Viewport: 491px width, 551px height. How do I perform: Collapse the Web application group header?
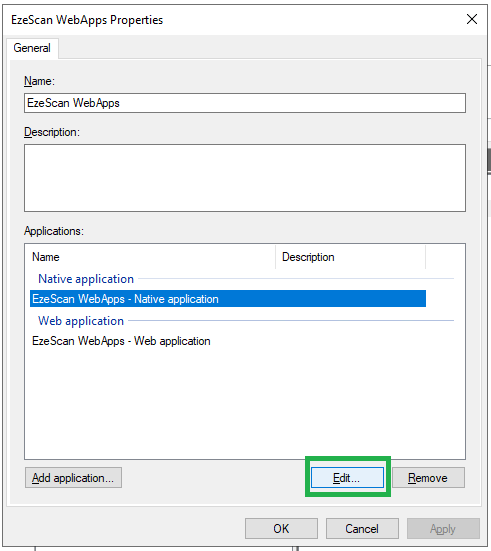click(x=81, y=321)
